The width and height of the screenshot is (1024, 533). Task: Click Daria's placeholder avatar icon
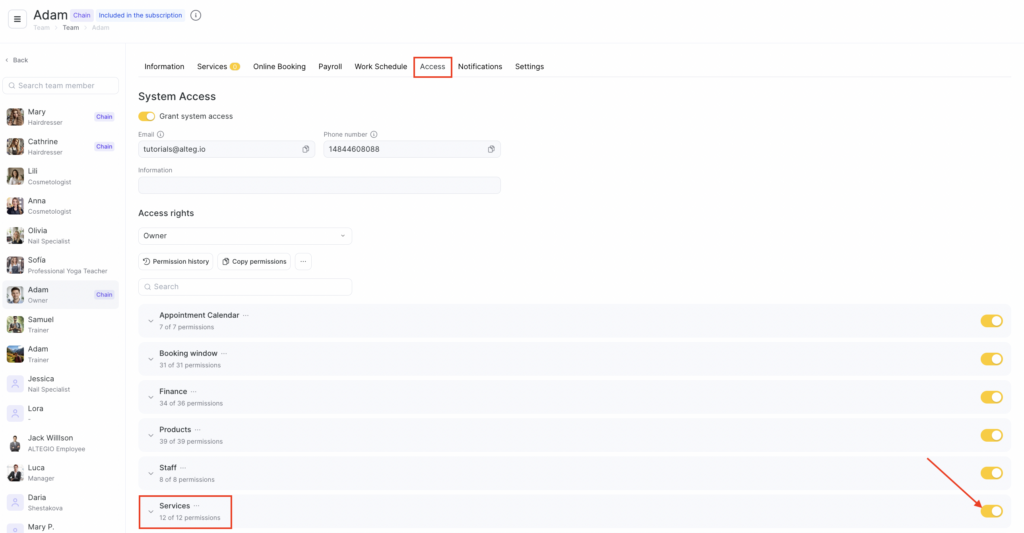(x=15, y=502)
